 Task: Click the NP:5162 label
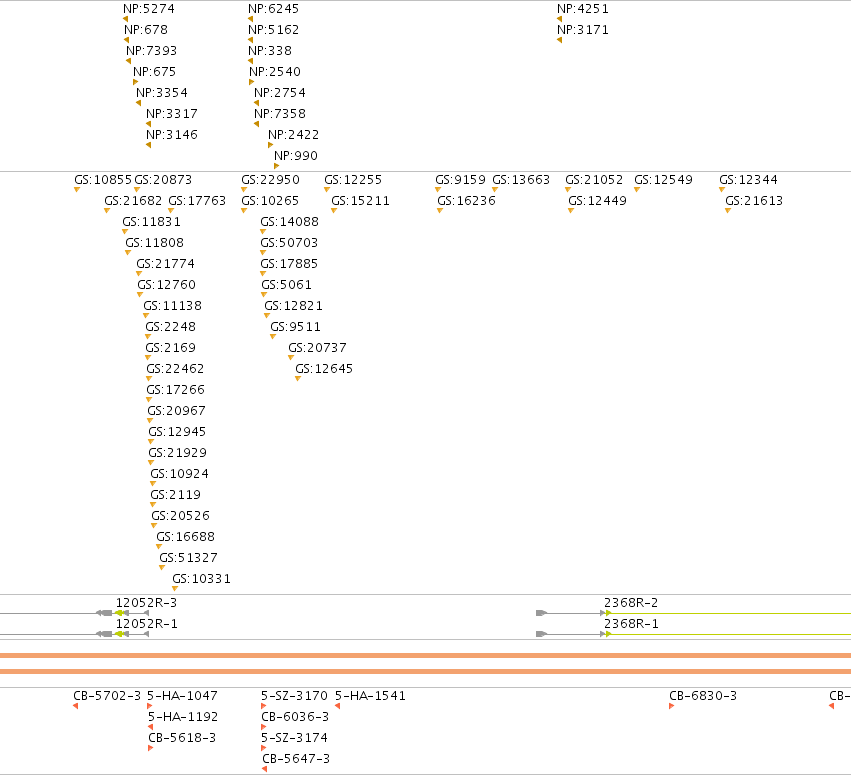click(x=274, y=30)
